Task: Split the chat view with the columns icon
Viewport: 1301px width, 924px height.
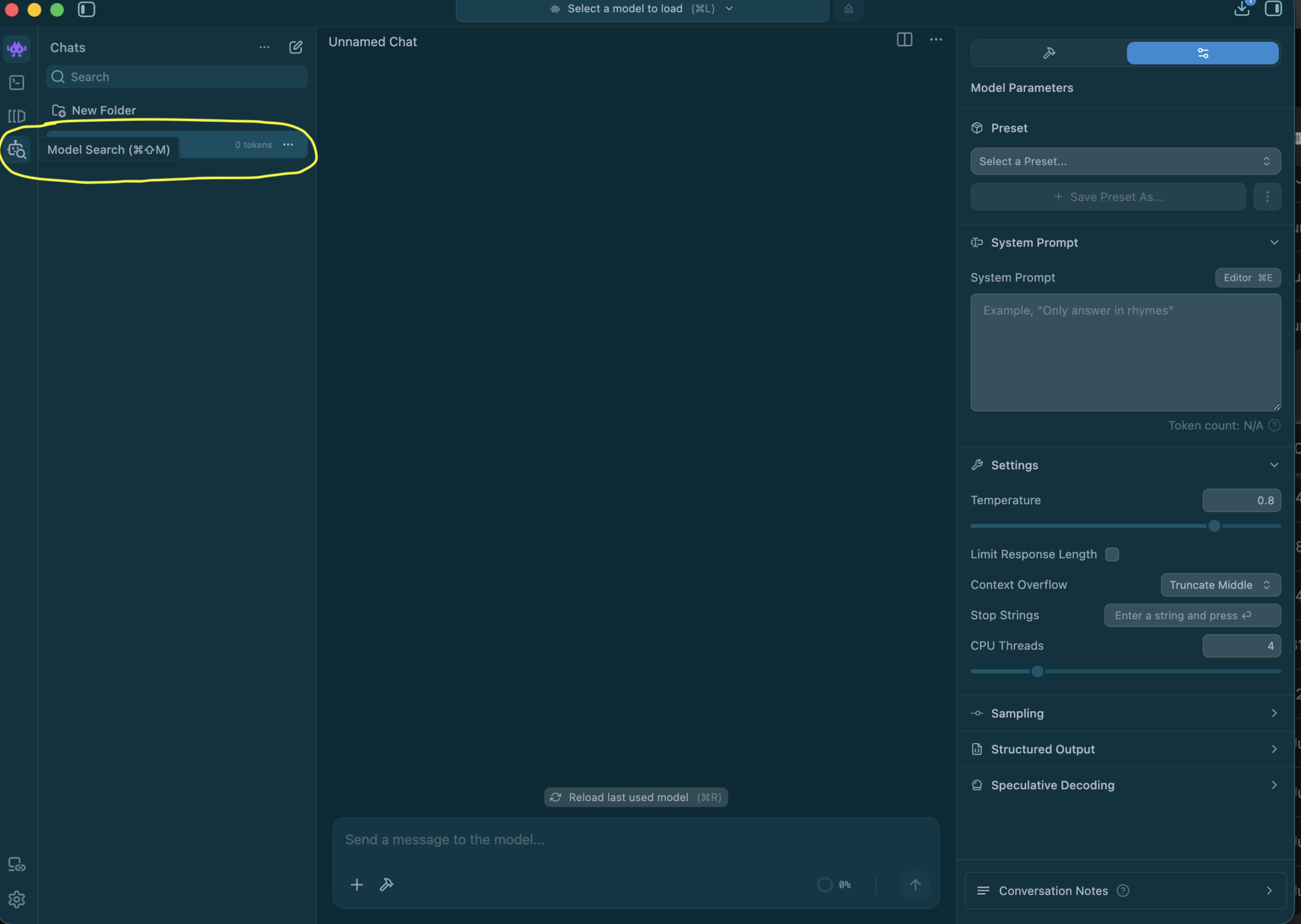Action: 904,39
